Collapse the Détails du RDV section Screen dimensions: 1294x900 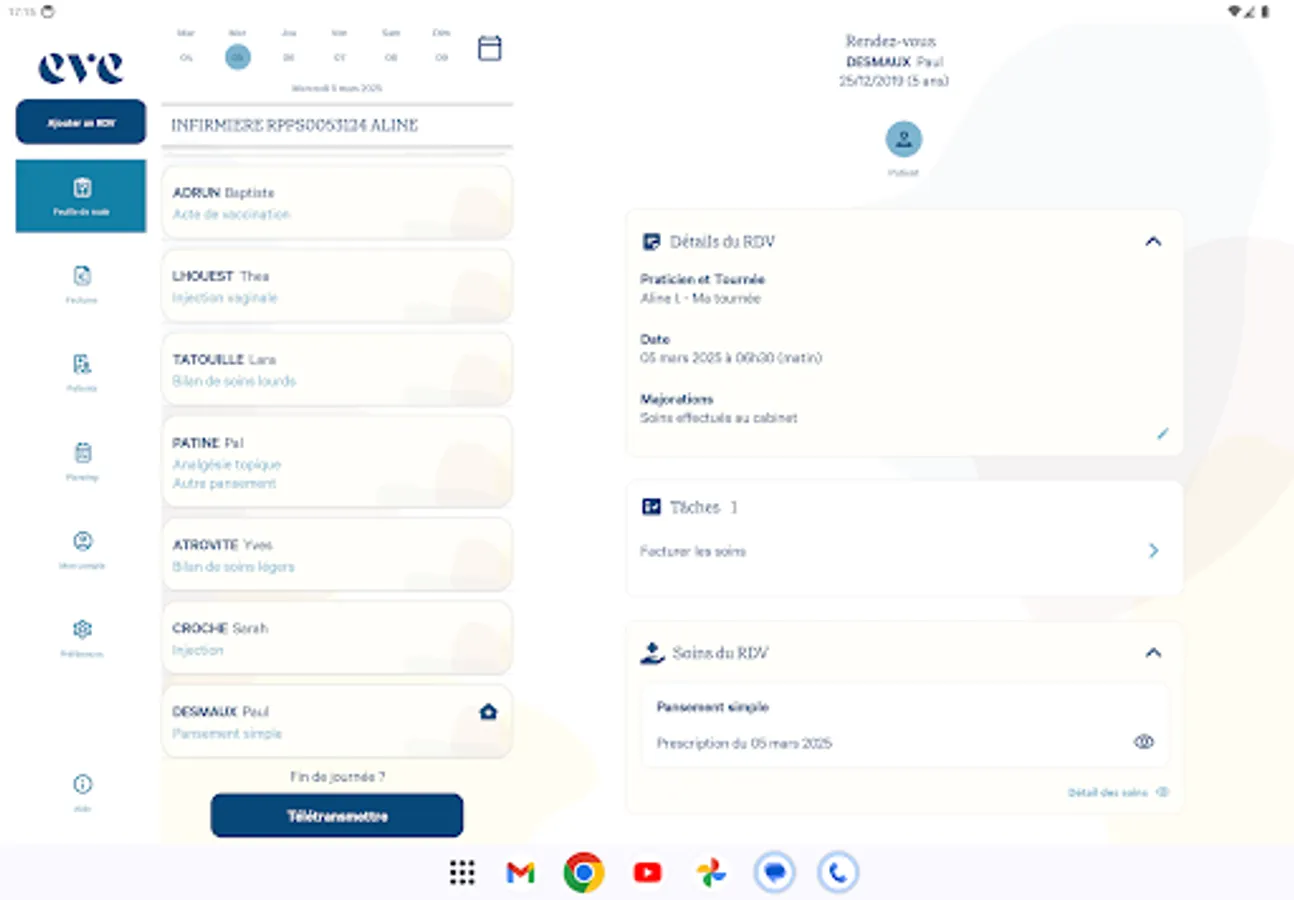coord(1153,241)
